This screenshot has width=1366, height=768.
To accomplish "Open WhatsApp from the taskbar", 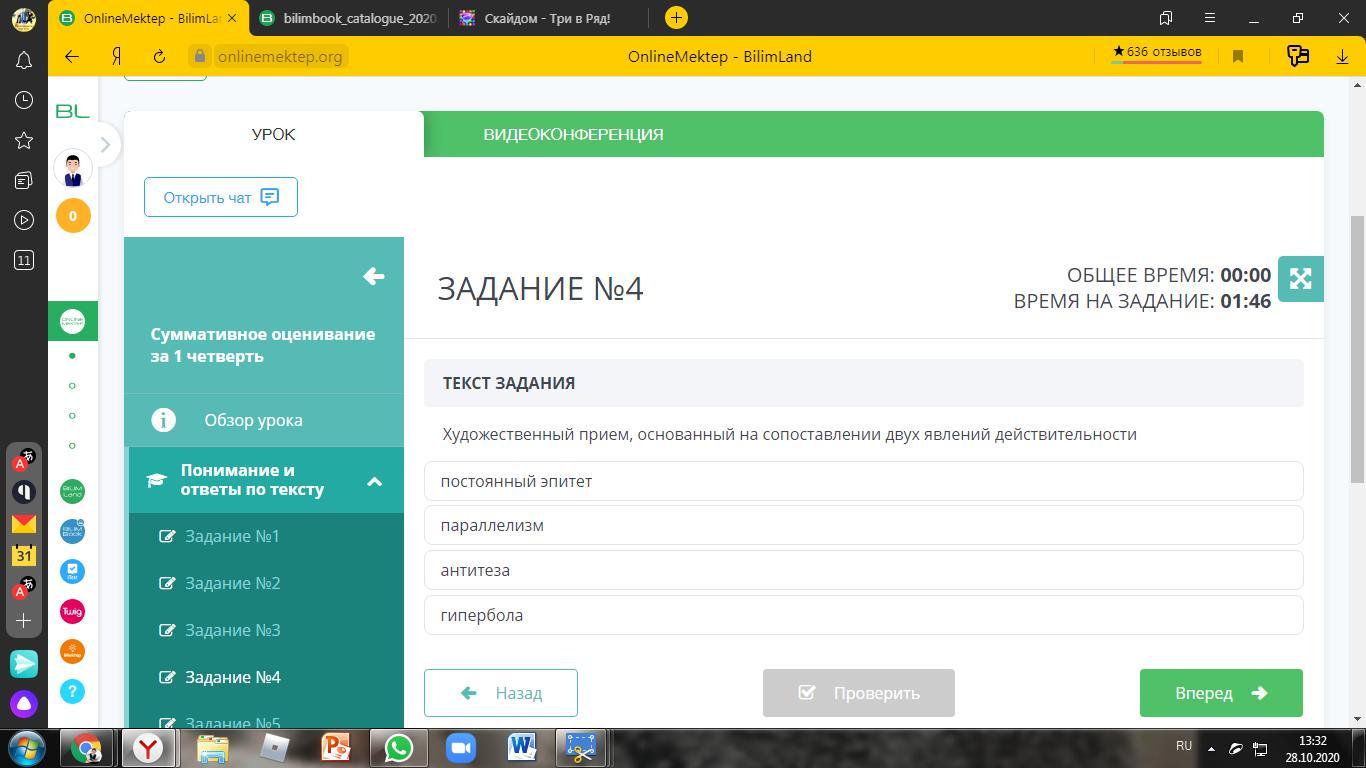I will [398, 747].
